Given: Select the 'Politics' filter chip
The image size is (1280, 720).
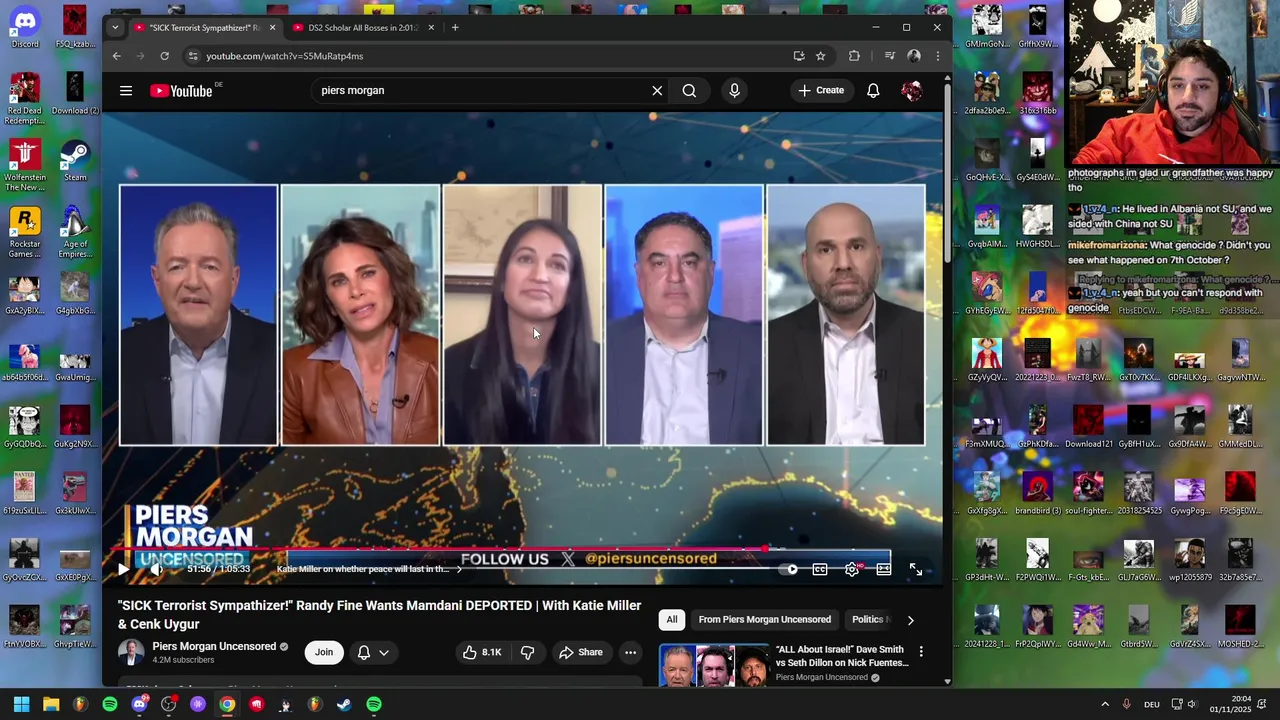Looking at the screenshot, I should tap(868, 620).
